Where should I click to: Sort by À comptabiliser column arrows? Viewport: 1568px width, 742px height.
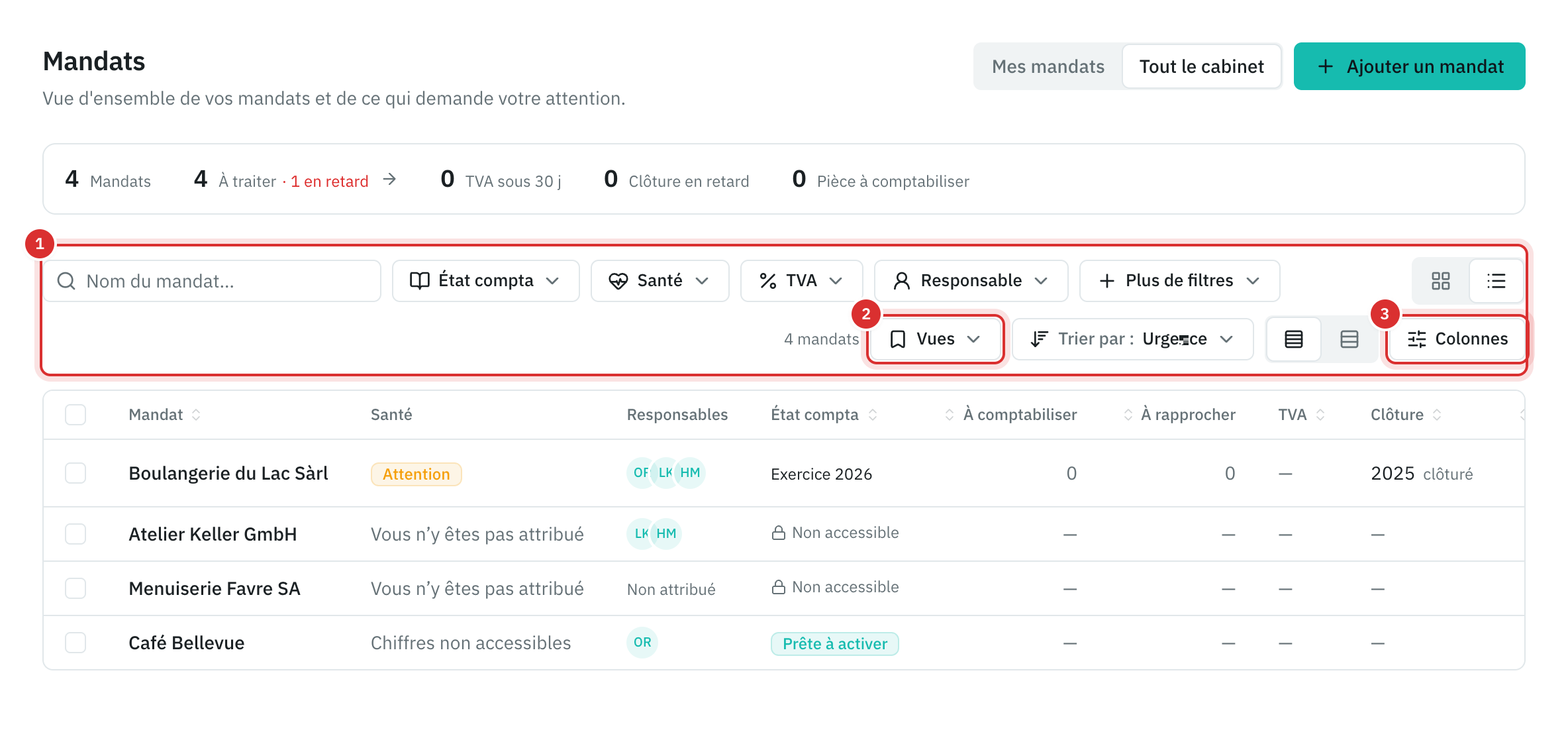pyautogui.click(x=950, y=415)
